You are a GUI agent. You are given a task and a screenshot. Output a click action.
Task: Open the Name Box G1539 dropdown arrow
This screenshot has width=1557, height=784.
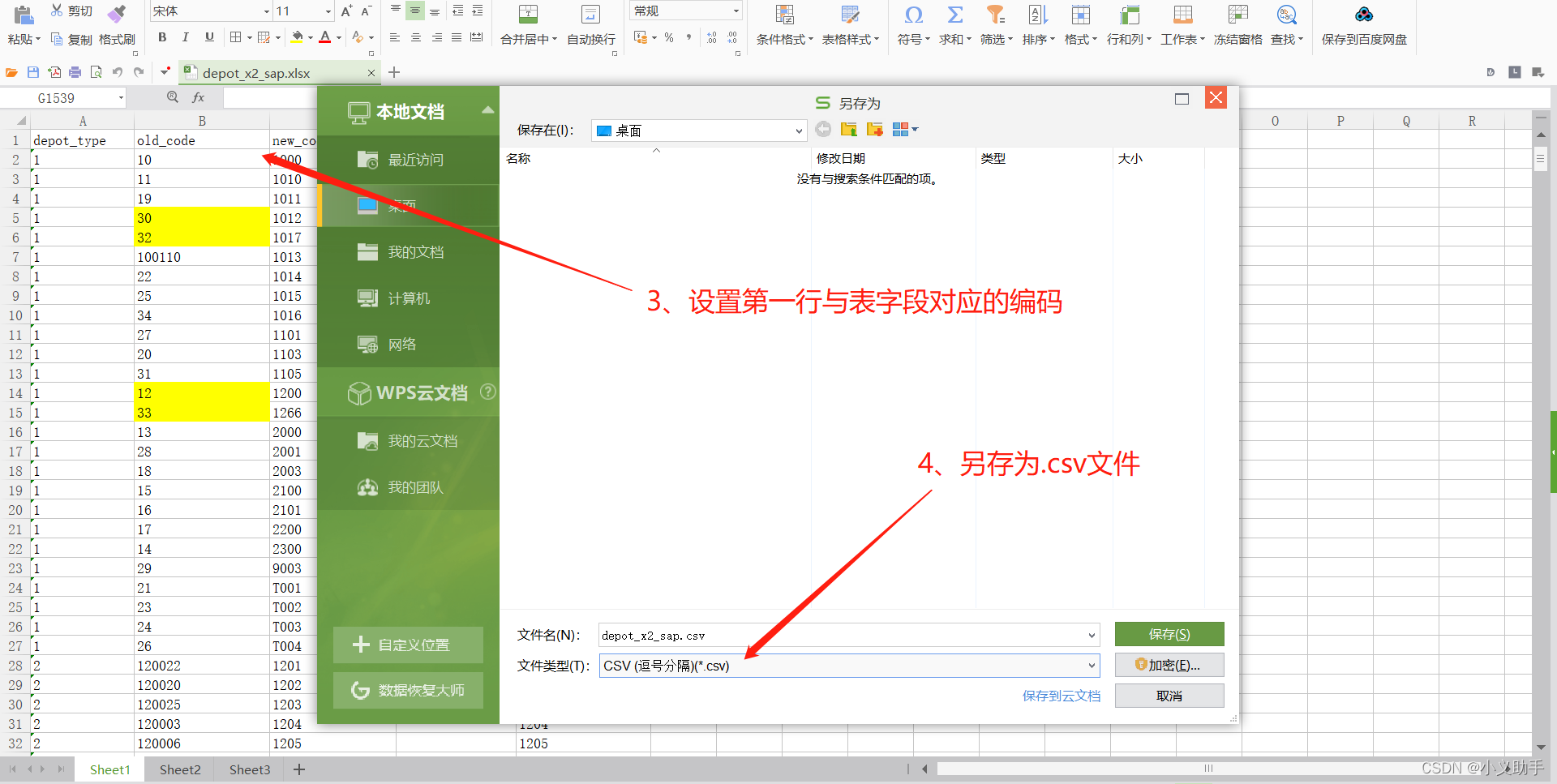(x=121, y=98)
